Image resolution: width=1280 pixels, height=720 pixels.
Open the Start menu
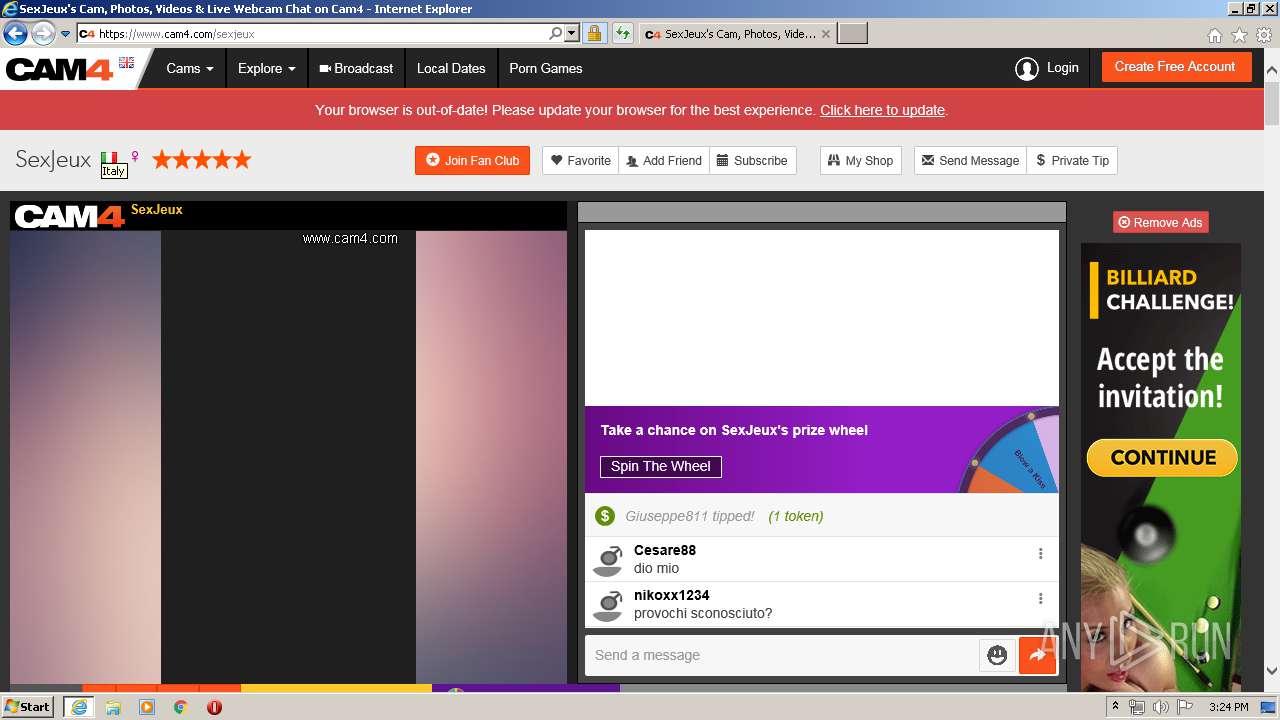(x=28, y=707)
